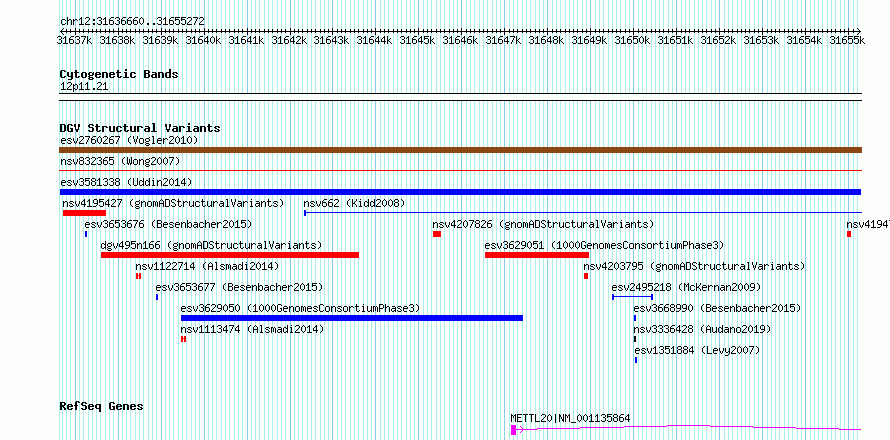Click the red nsv4207826 gnomAD marker
The image size is (890, 440).
pyautogui.click(x=436, y=234)
